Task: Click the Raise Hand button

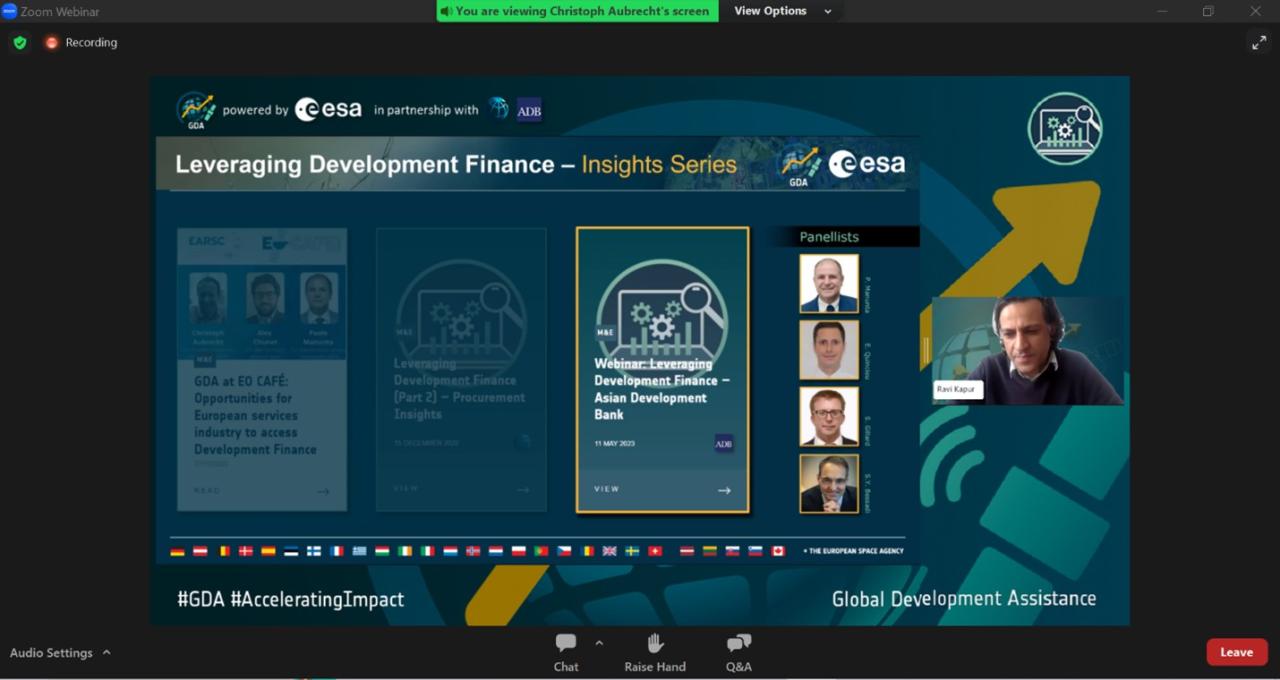Action: [x=655, y=652]
